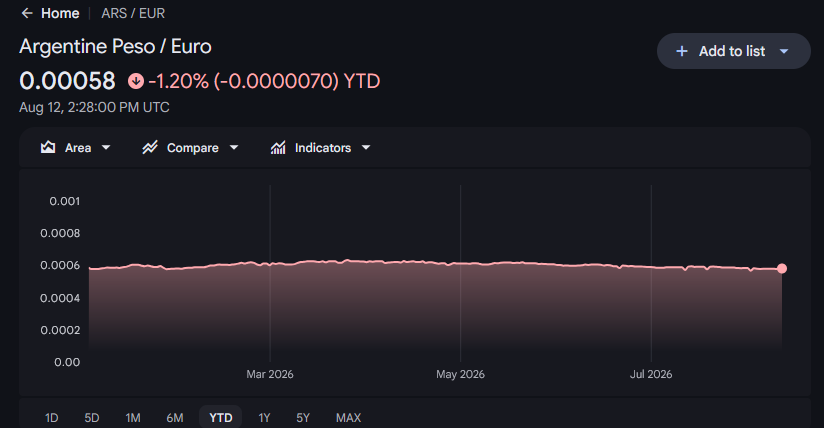Click the Jul 2026 axis label

point(651,374)
